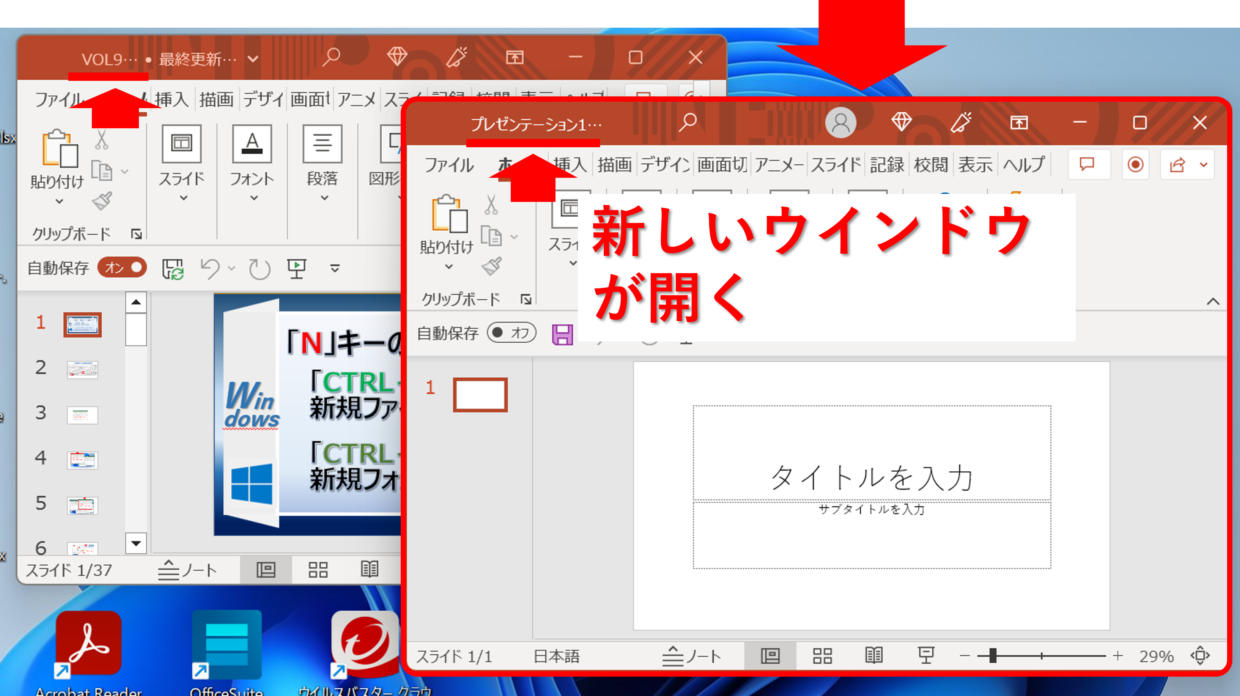Click the pen and sparkle icon in the VOL9 window
This screenshot has width=1240, height=696.
point(456,58)
